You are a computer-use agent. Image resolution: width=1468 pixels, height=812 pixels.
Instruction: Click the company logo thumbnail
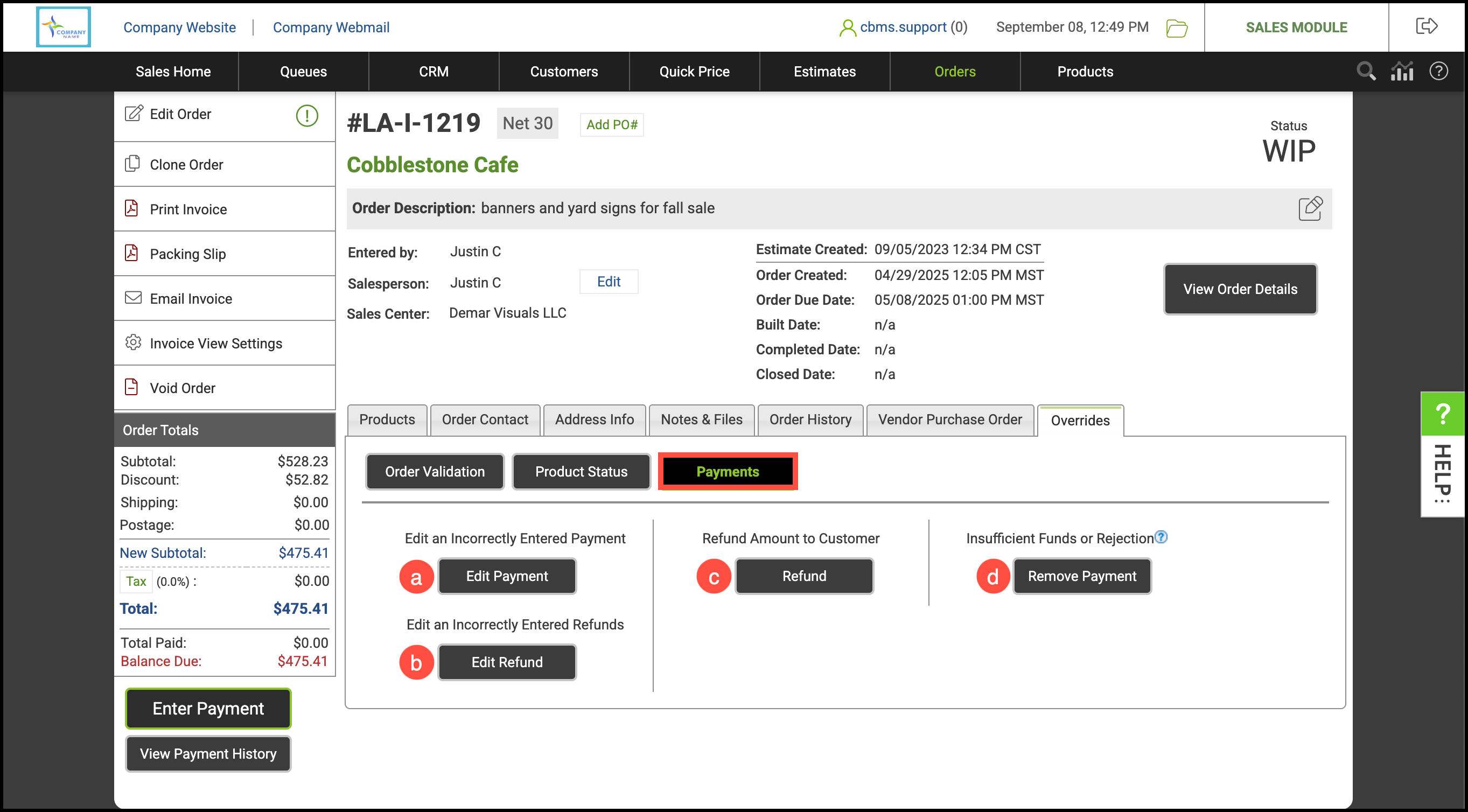point(63,27)
